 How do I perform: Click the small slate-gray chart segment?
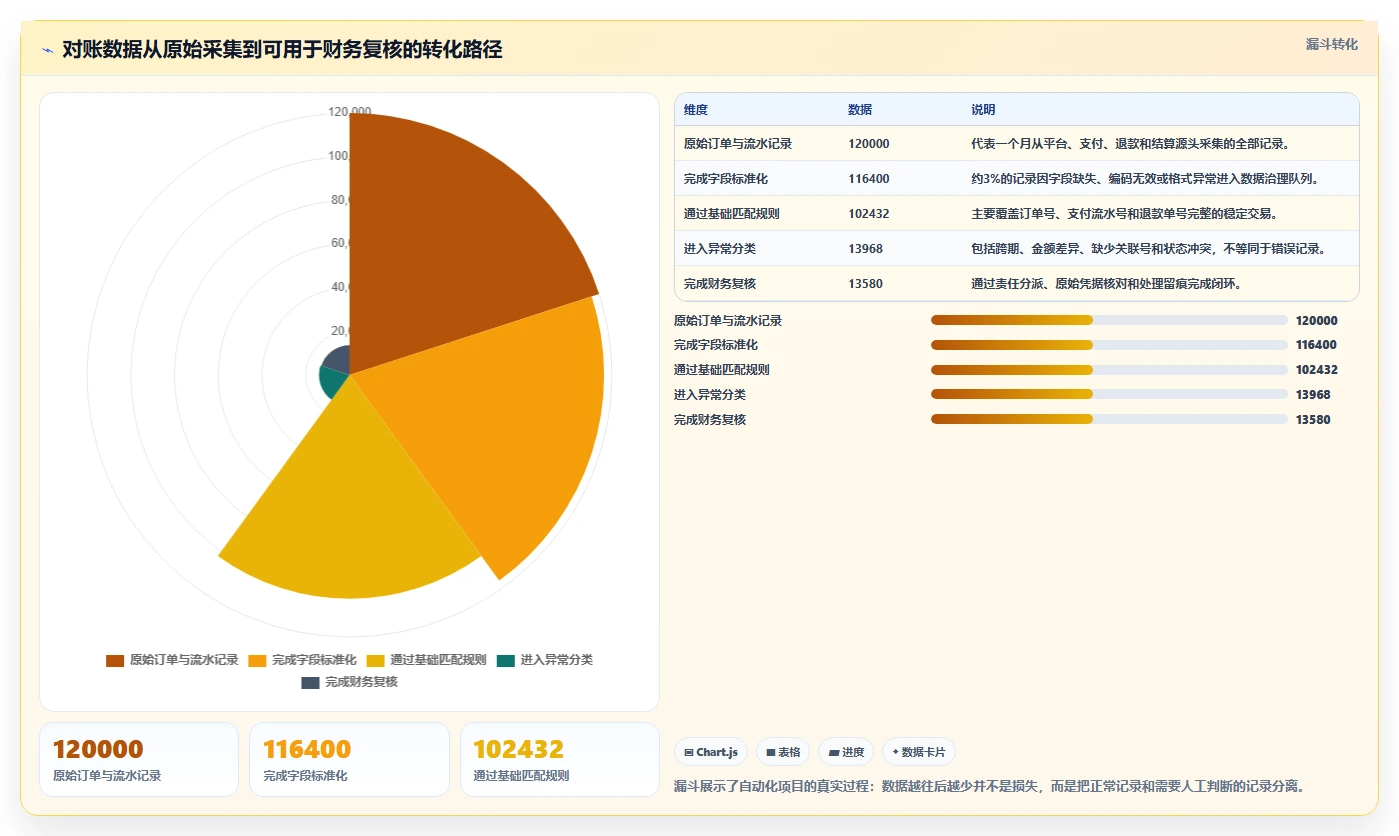(338, 358)
